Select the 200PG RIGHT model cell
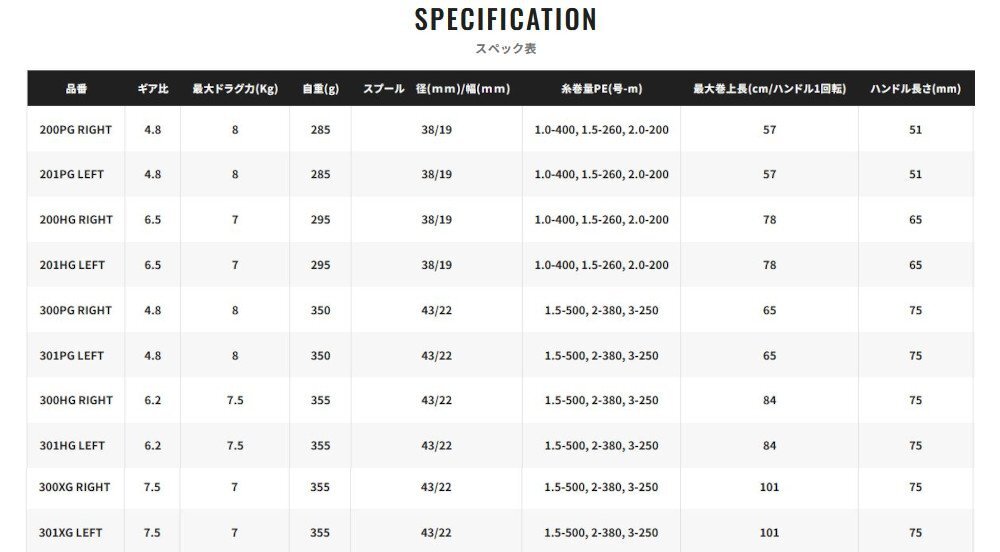 coord(76,130)
